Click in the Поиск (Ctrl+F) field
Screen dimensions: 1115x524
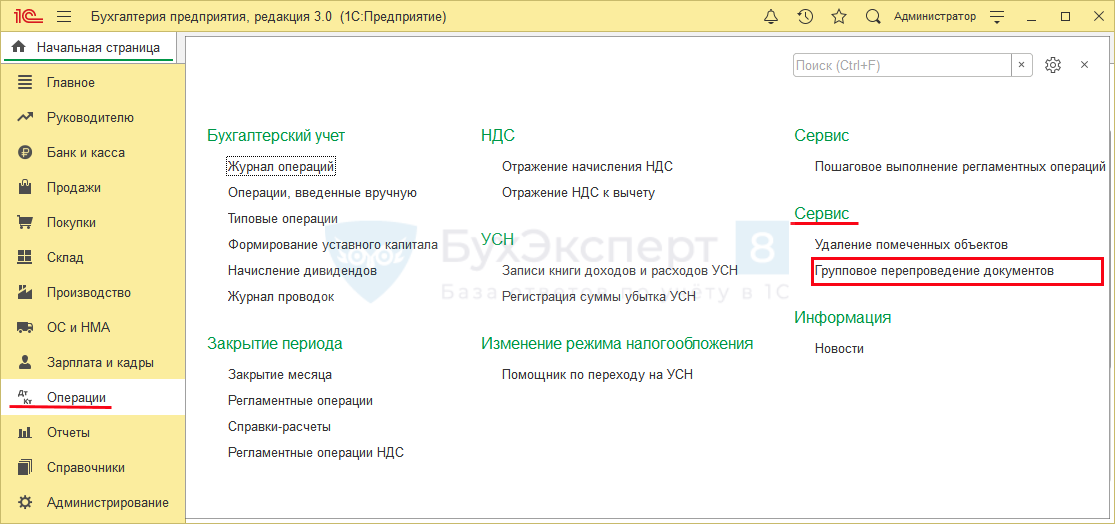click(900, 65)
